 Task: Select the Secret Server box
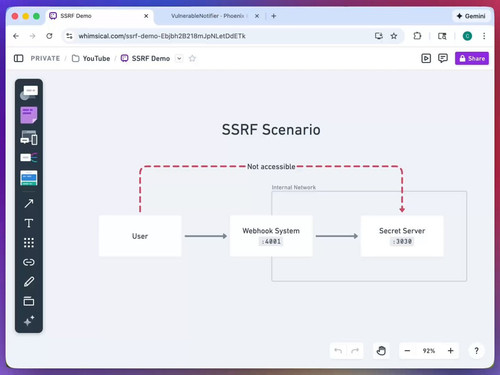(402, 236)
